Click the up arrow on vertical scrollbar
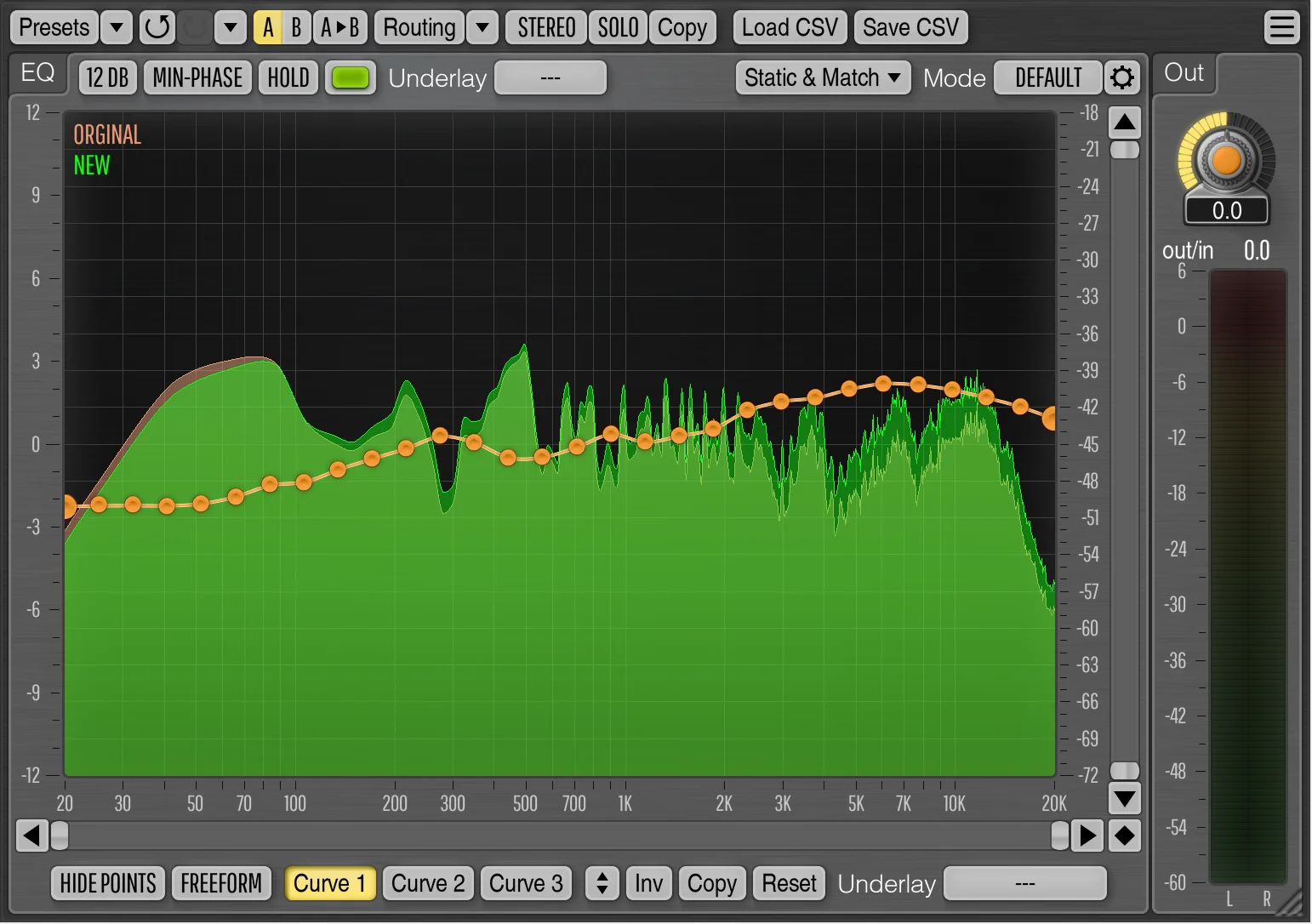The width and height of the screenshot is (1312, 924). [1125, 123]
